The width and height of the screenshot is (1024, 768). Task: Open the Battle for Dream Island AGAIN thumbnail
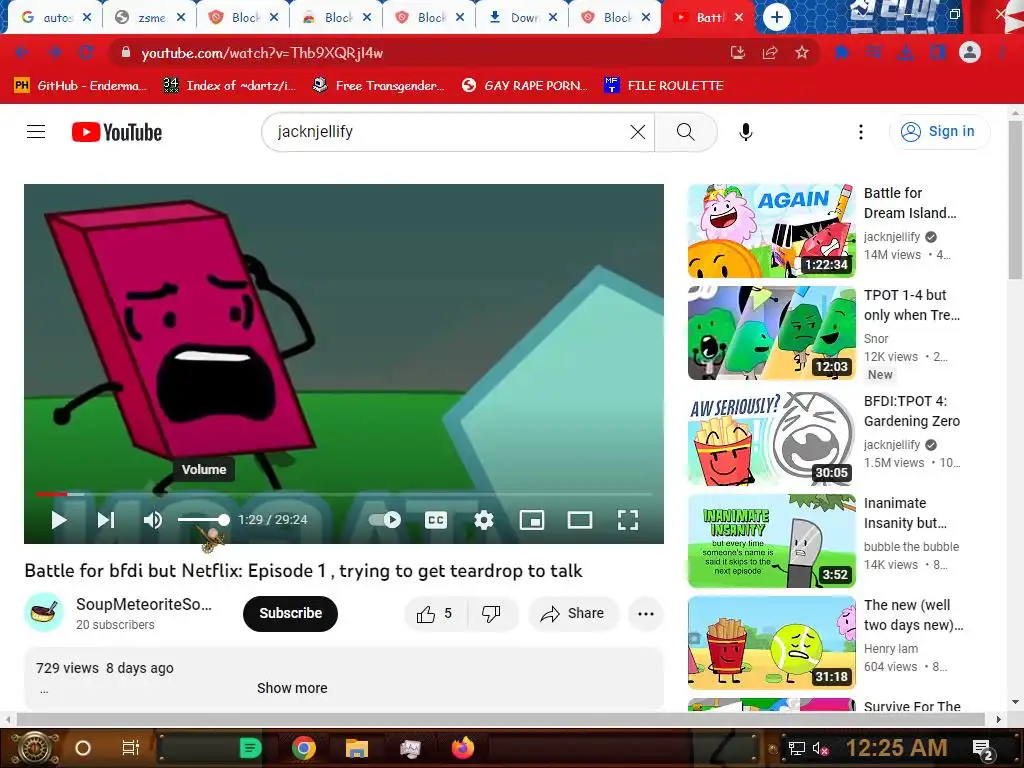[x=771, y=231]
